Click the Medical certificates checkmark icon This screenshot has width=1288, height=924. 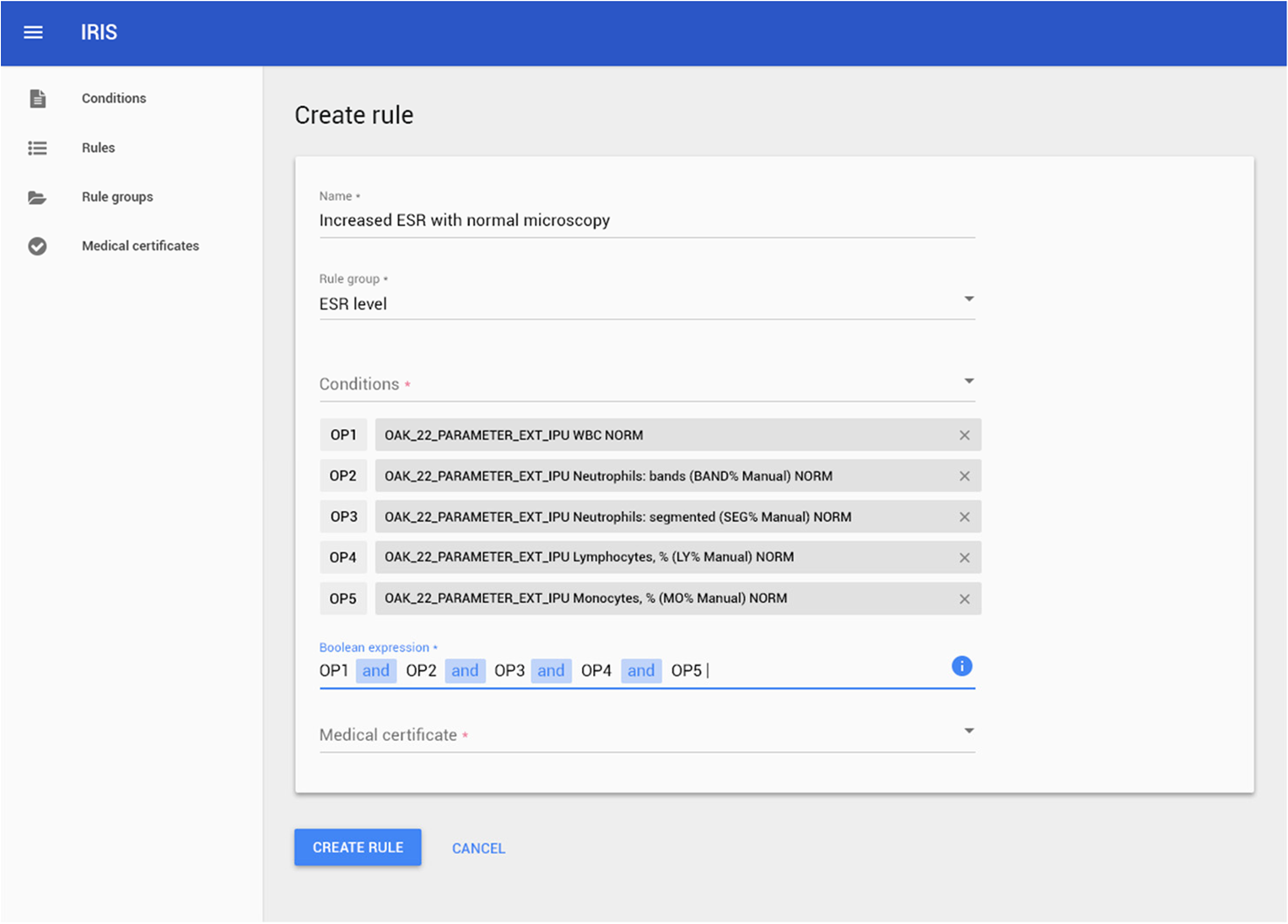coord(37,246)
